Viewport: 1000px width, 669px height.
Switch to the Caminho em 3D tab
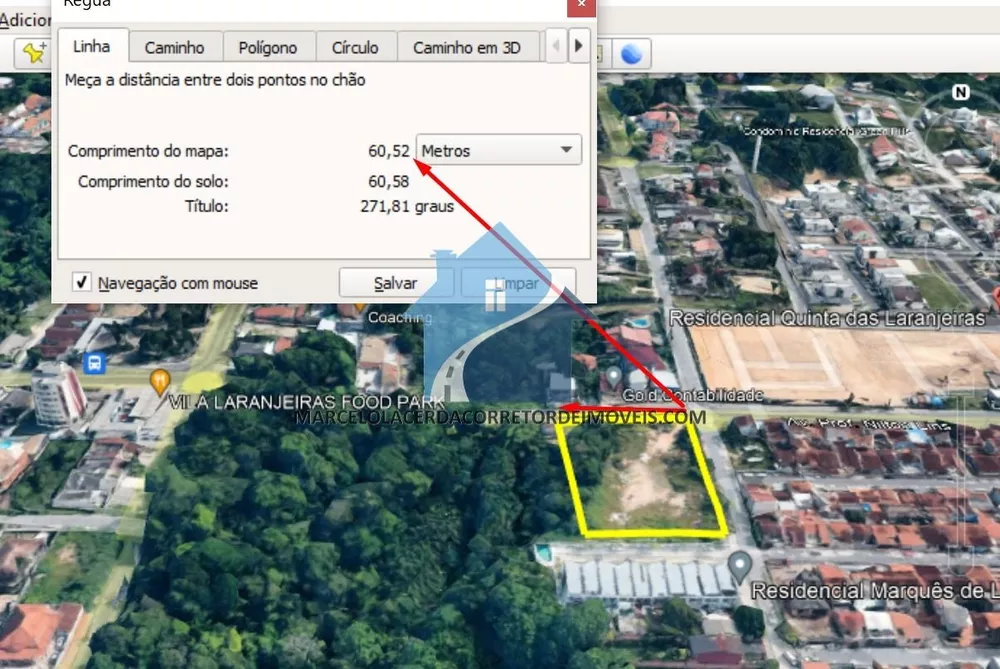pos(469,46)
